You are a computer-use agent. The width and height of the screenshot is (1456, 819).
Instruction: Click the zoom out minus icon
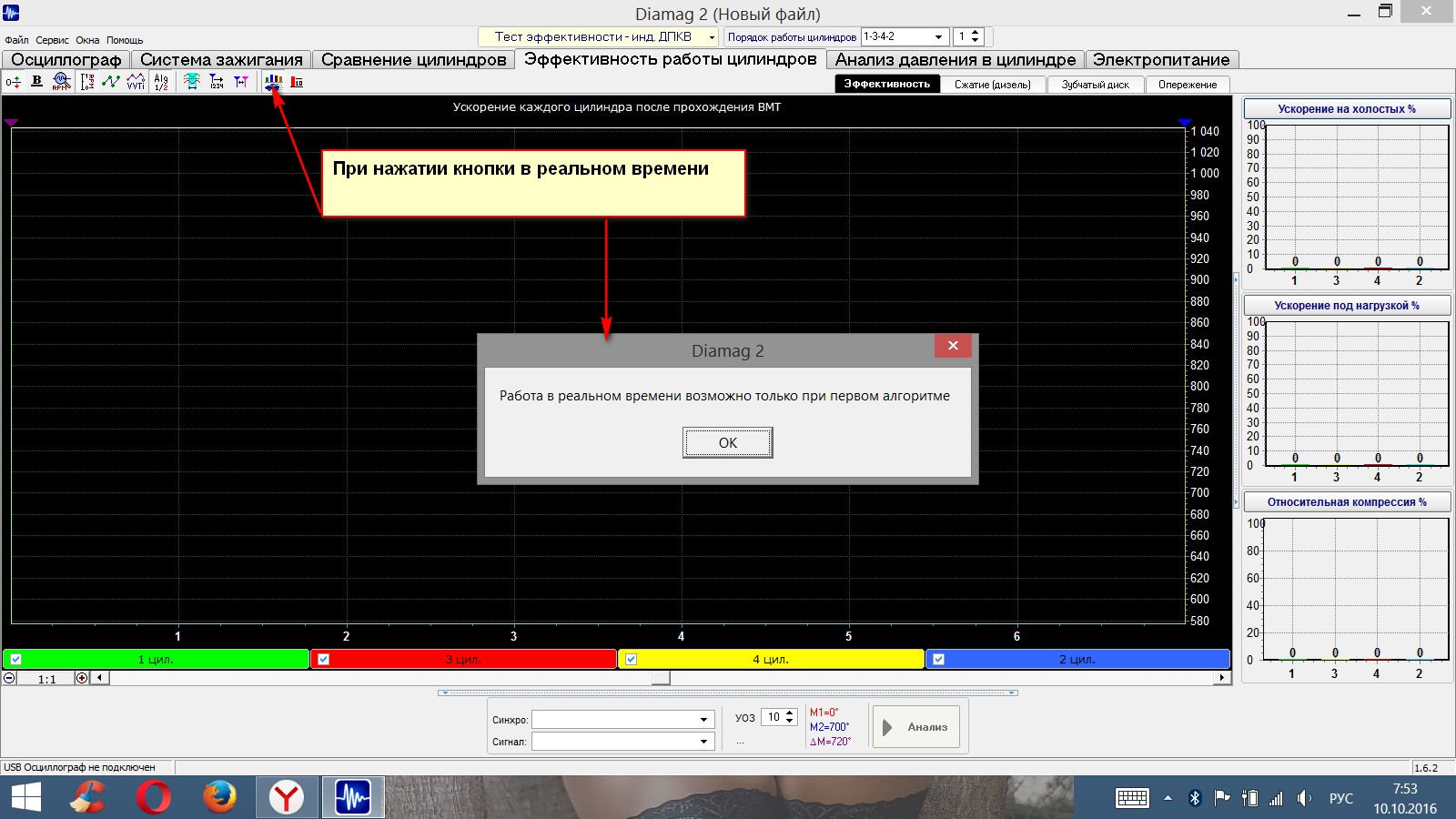pos(9,678)
